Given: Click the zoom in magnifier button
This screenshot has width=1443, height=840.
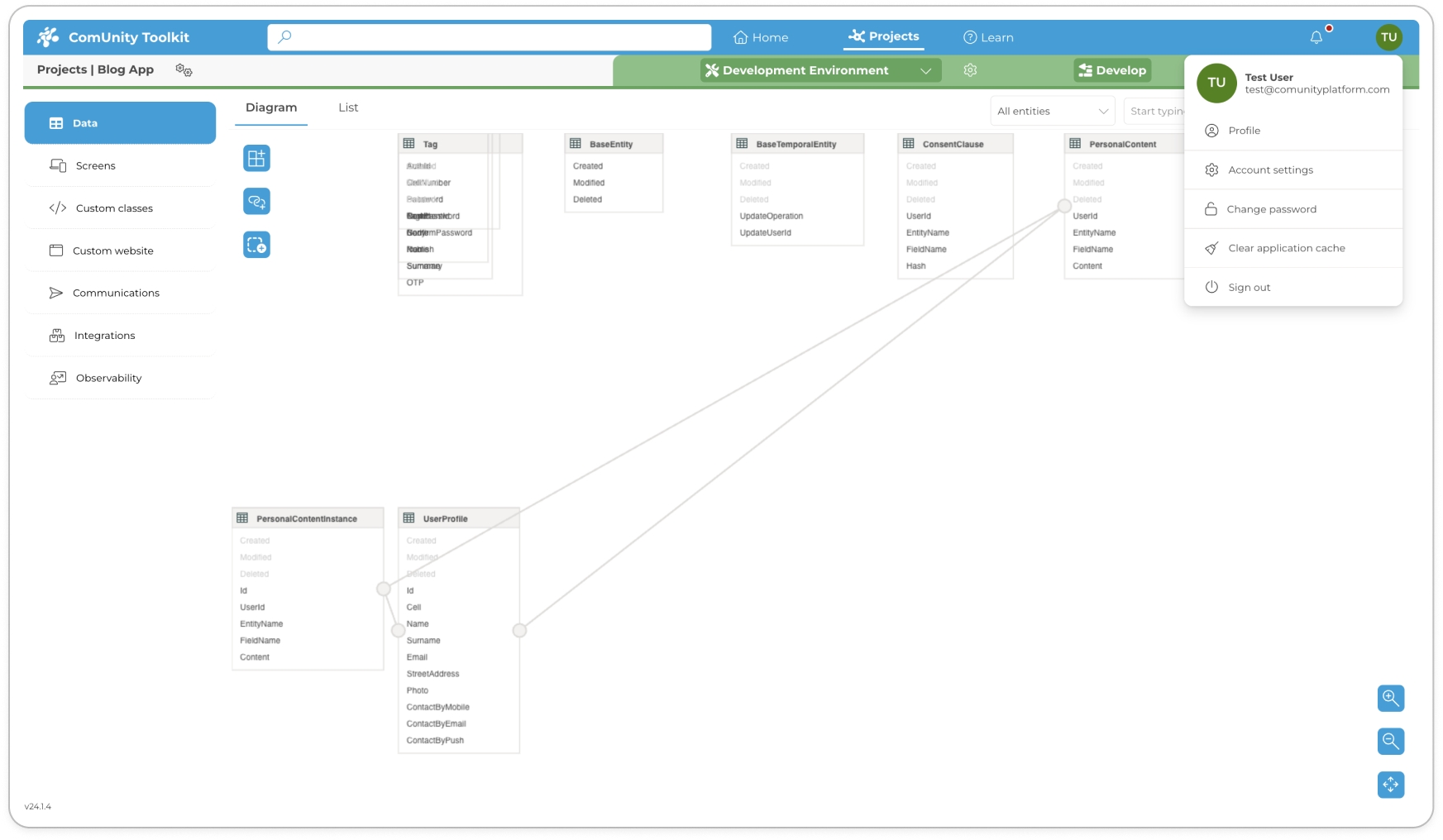Looking at the screenshot, I should 1390,698.
